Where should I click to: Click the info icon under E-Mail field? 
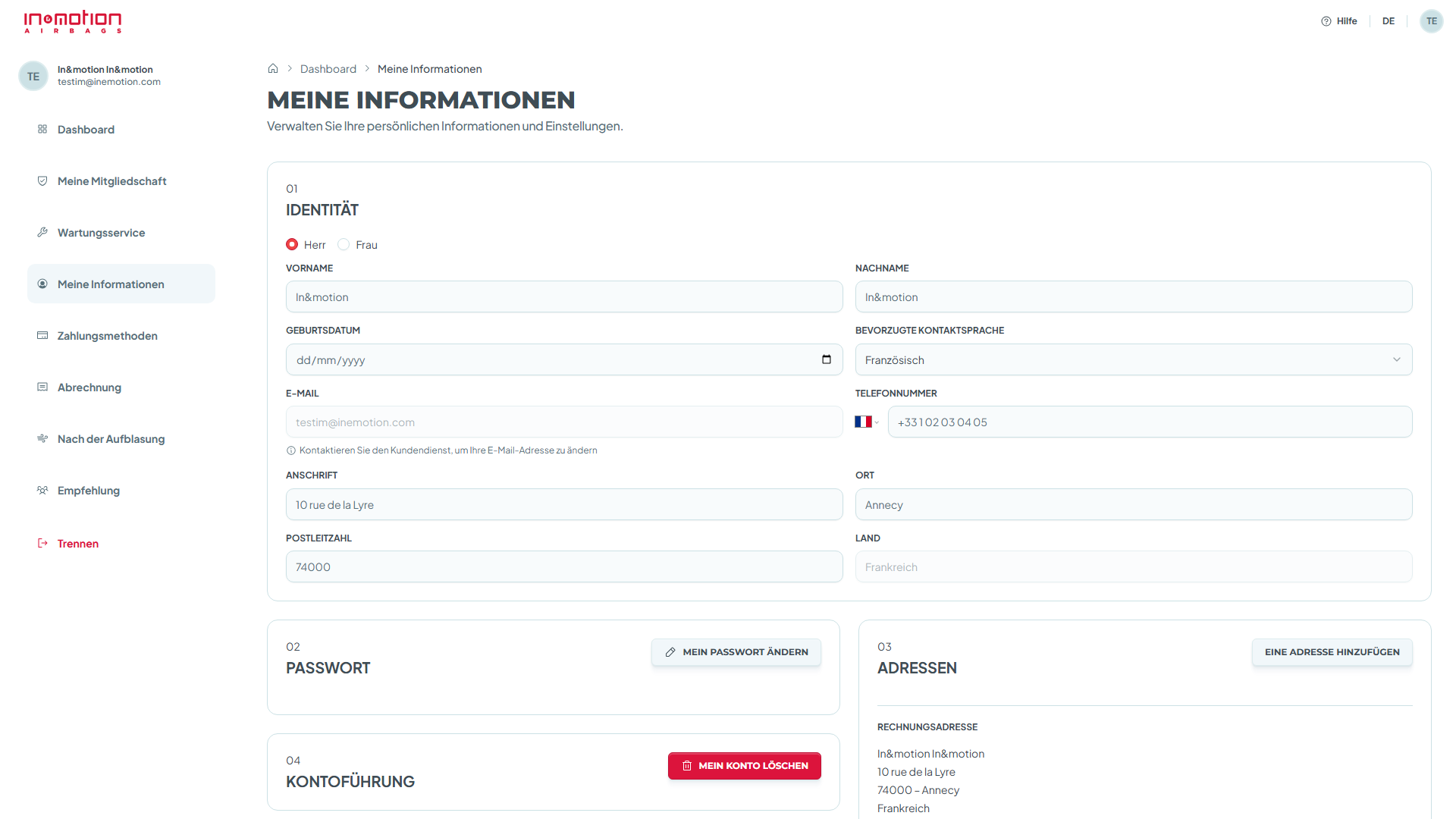[x=291, y=450]
